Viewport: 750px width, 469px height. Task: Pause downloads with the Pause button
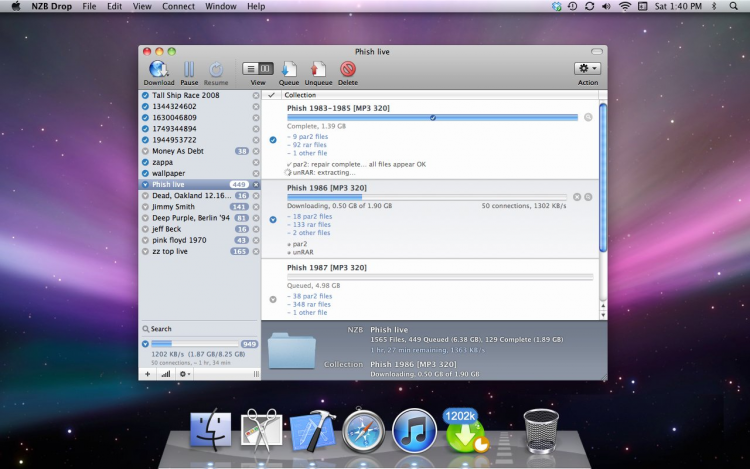coord(188,70)
